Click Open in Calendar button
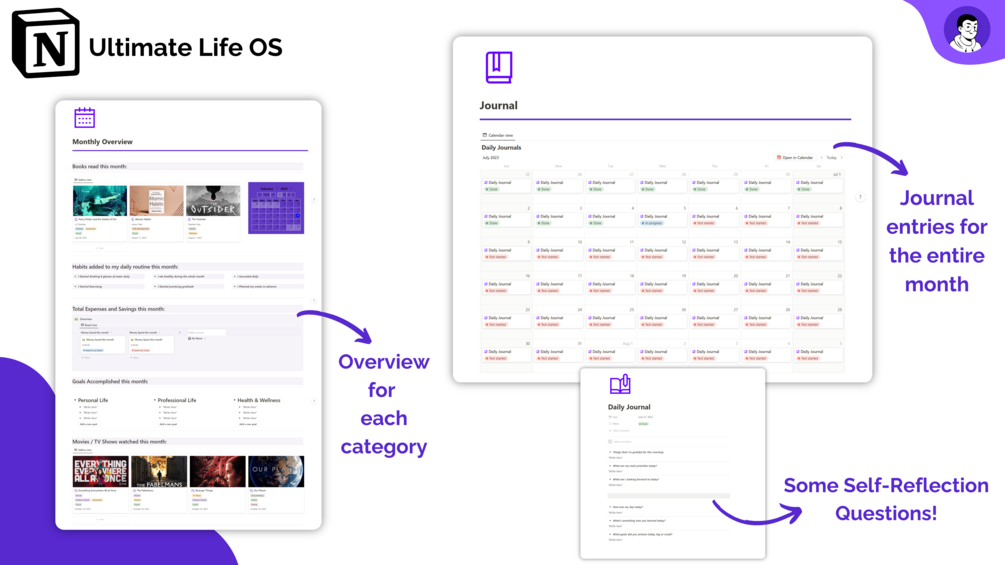1005x565 pixels. tap(795, 158)
